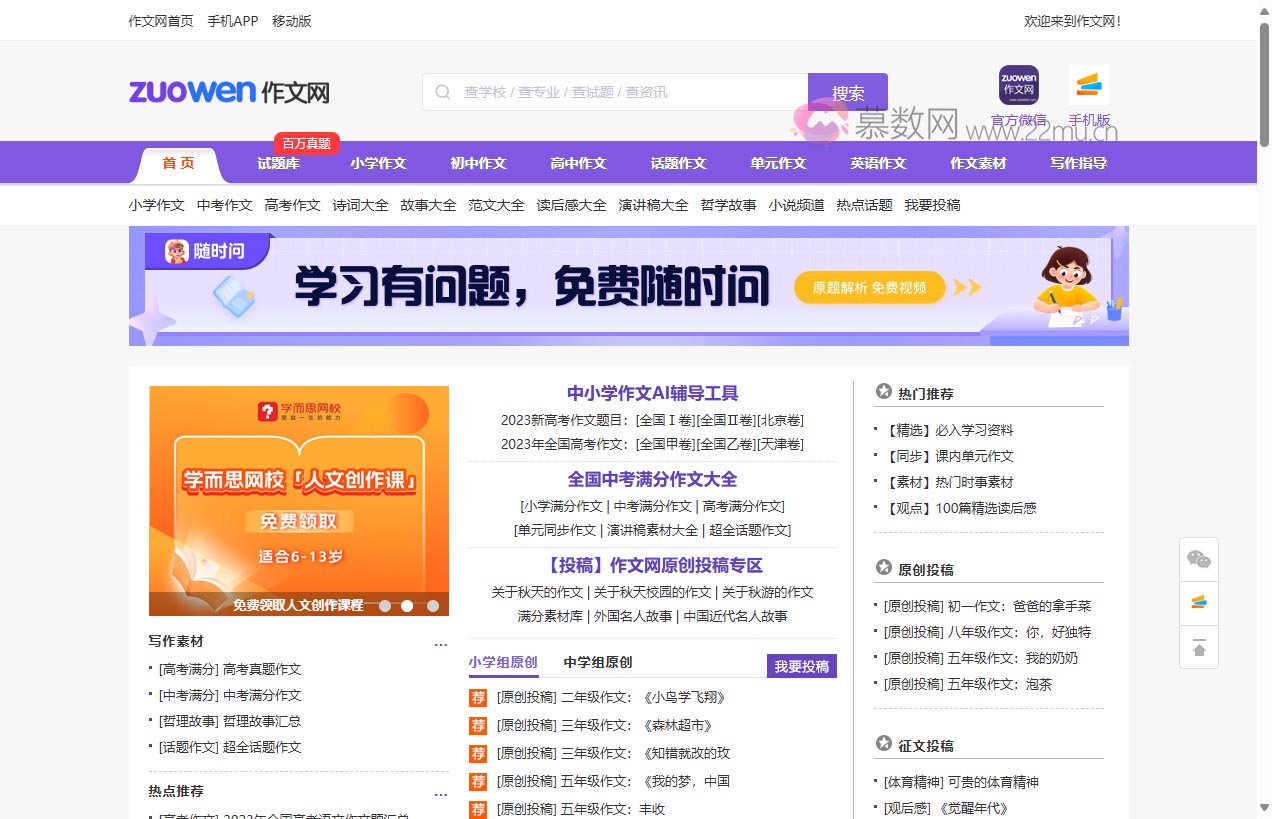Open the 试题库 menu with 百万真题 badge
This screenshot has height=819, width=1272.
tap(278, 162)
